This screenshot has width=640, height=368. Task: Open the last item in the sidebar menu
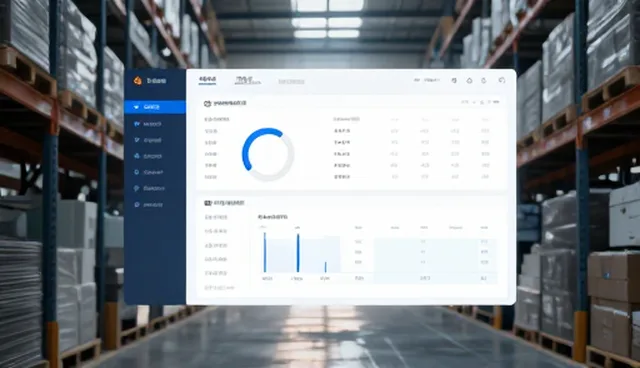[x=149, y=204]
